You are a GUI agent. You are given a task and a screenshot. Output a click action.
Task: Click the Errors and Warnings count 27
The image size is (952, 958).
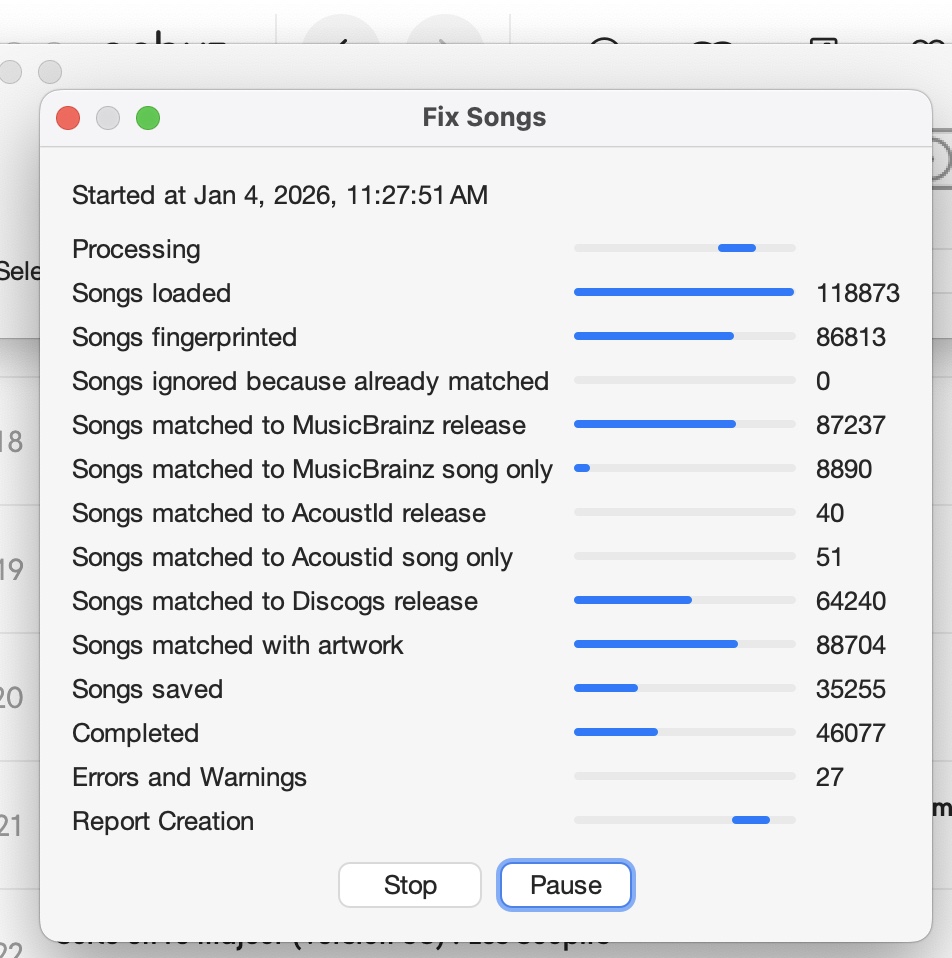(829, 777)
